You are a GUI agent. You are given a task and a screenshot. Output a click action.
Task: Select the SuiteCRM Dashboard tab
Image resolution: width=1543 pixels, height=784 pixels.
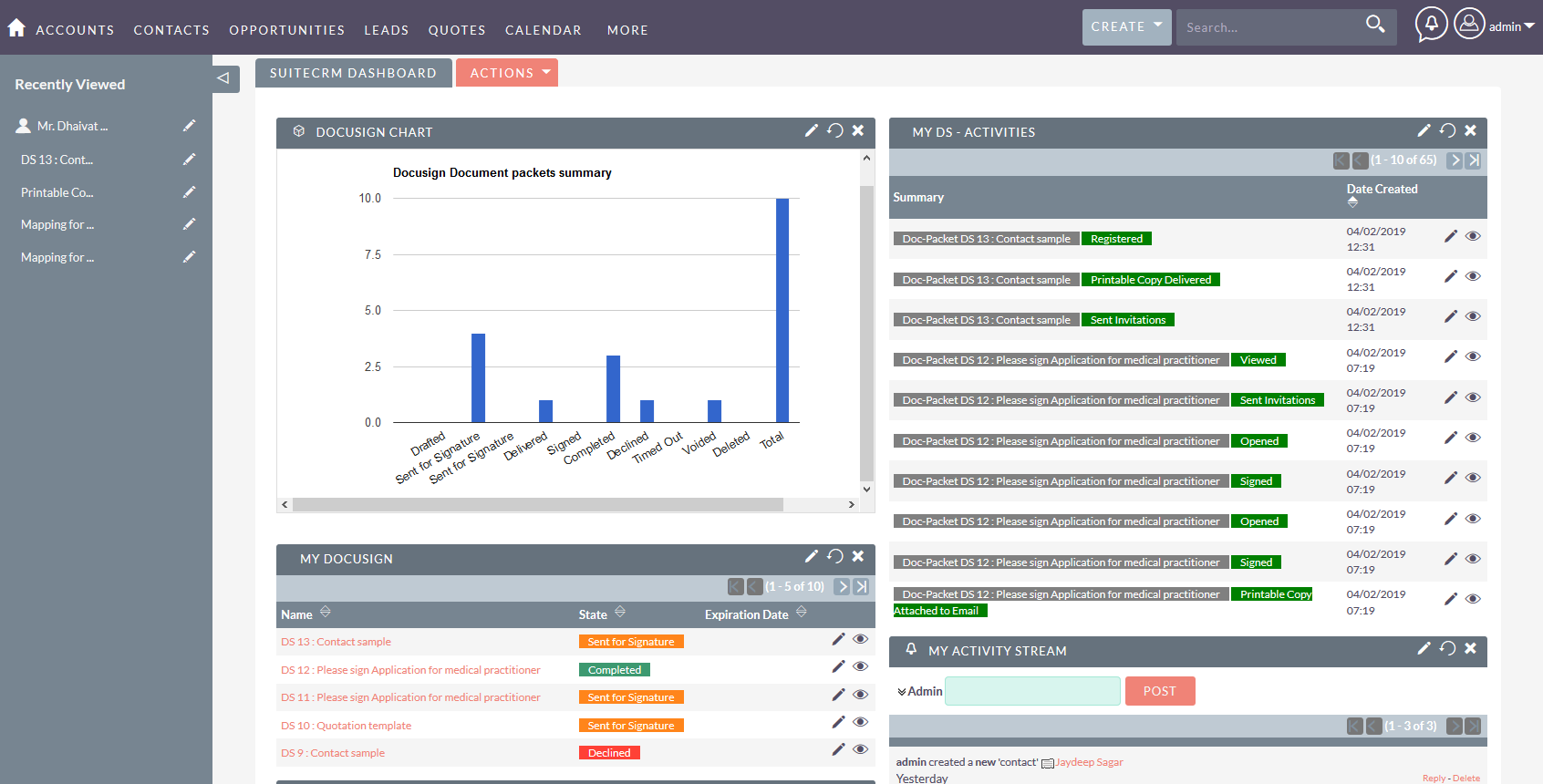pyautogui.click(x=353, y=73)
